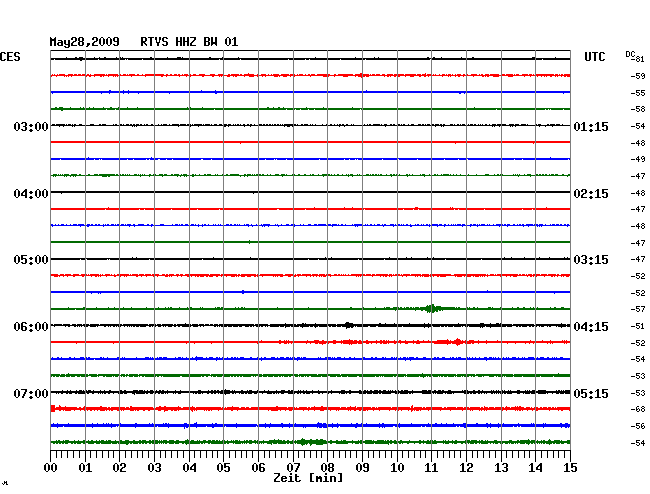This screenshot has width=650, height=494.
Task: Click the black event burst on 06:00 trace
Action: (348, 325)
